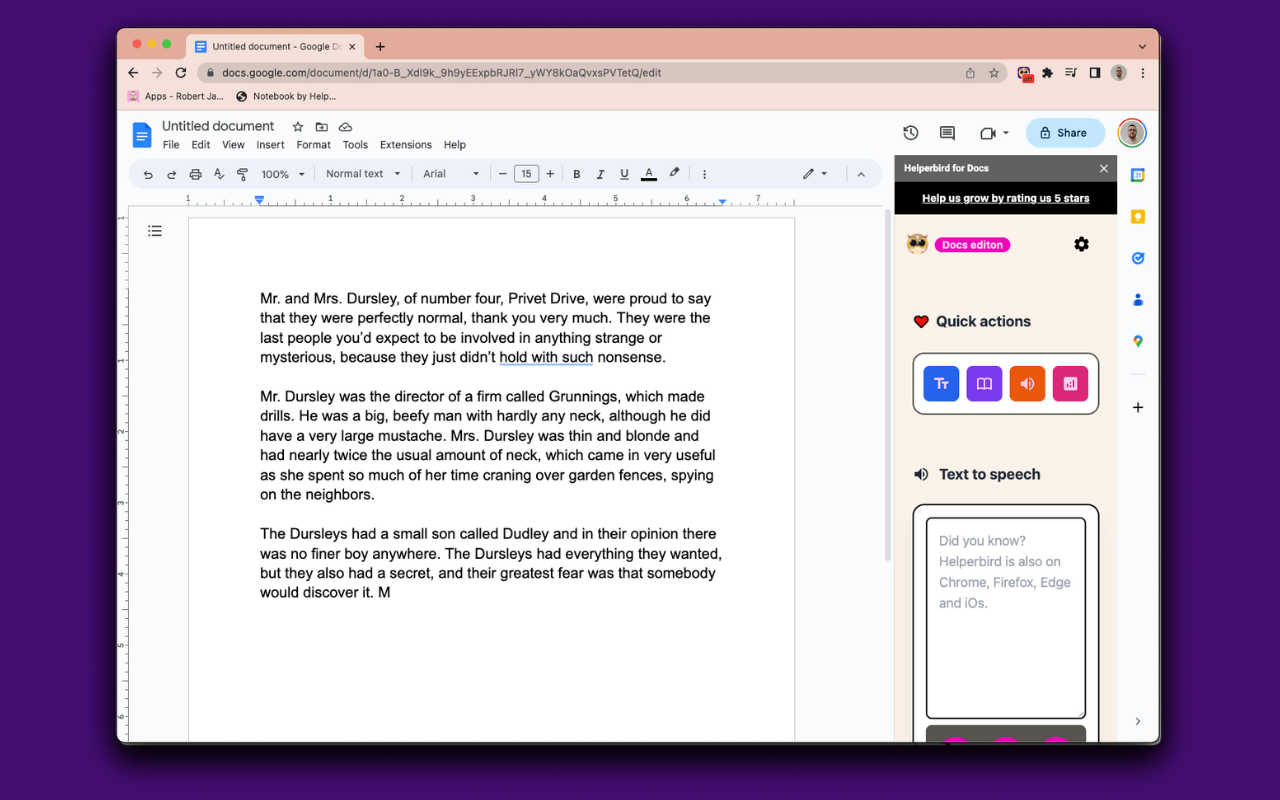
Task: Click the pink chart quick action
Action: click(1070, 384)
